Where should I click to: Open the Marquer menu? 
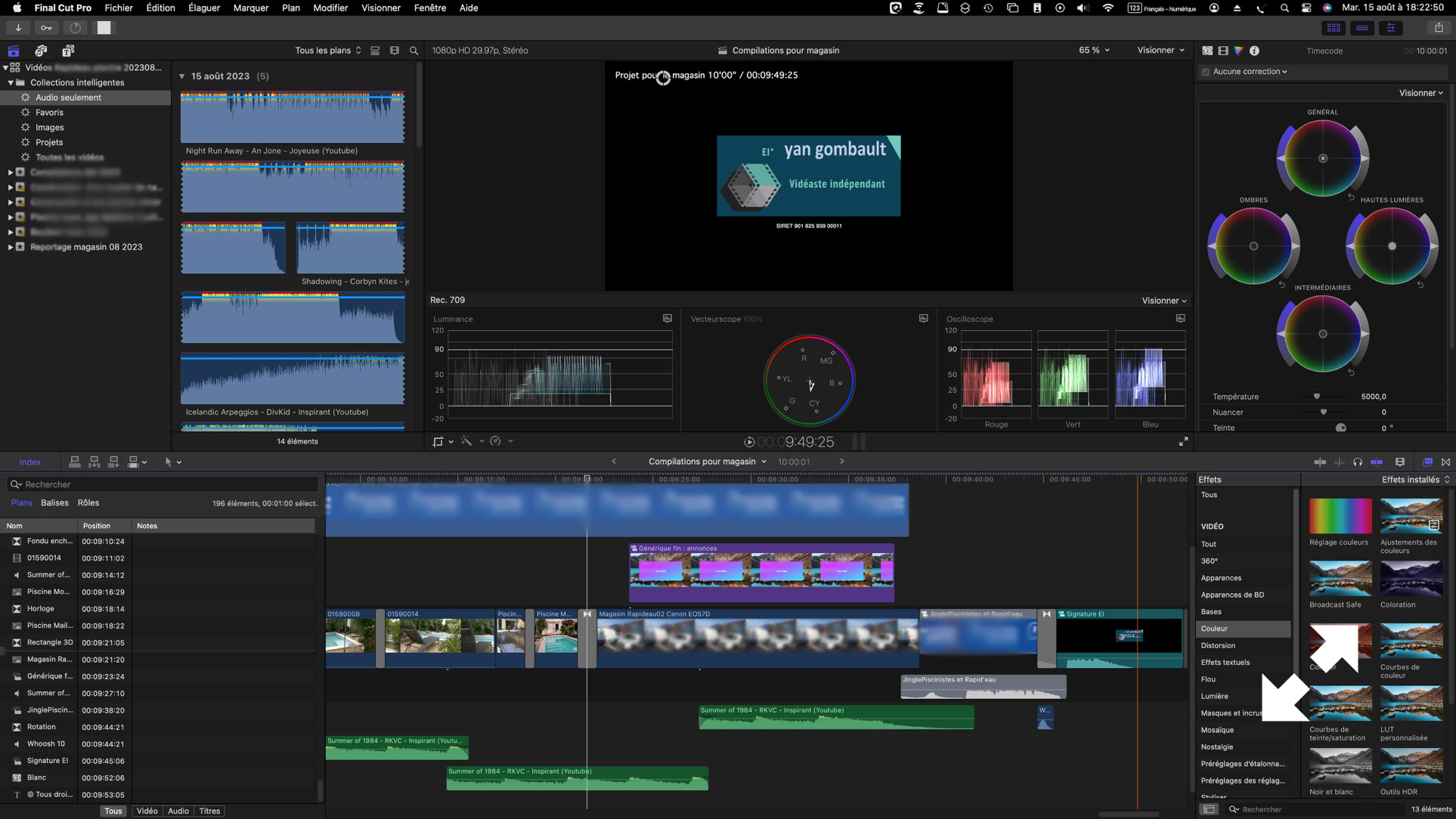251,8
